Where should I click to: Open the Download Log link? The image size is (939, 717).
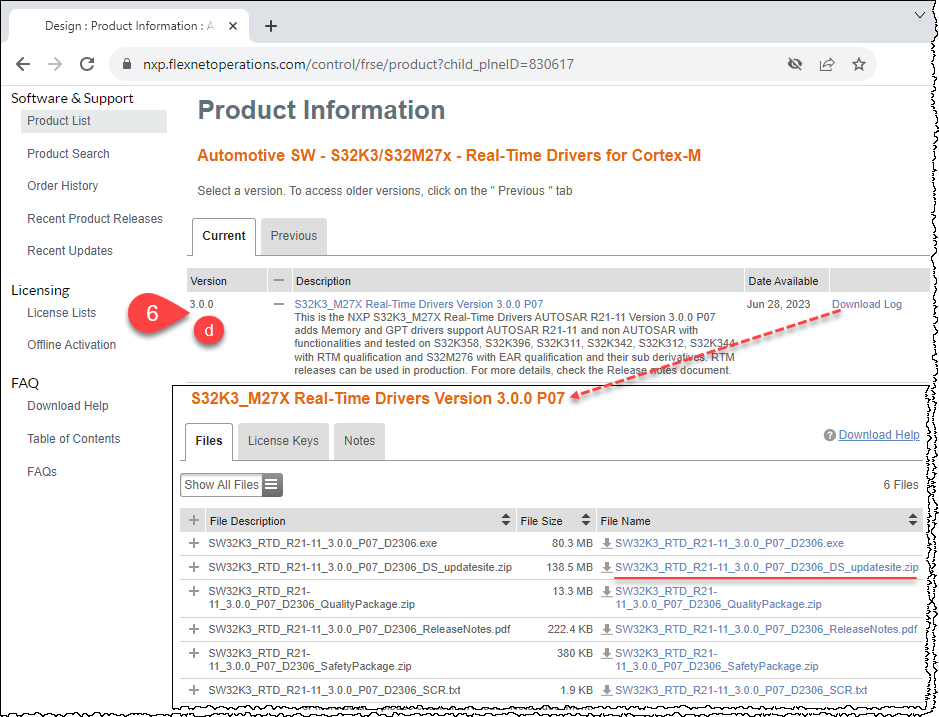867,304
